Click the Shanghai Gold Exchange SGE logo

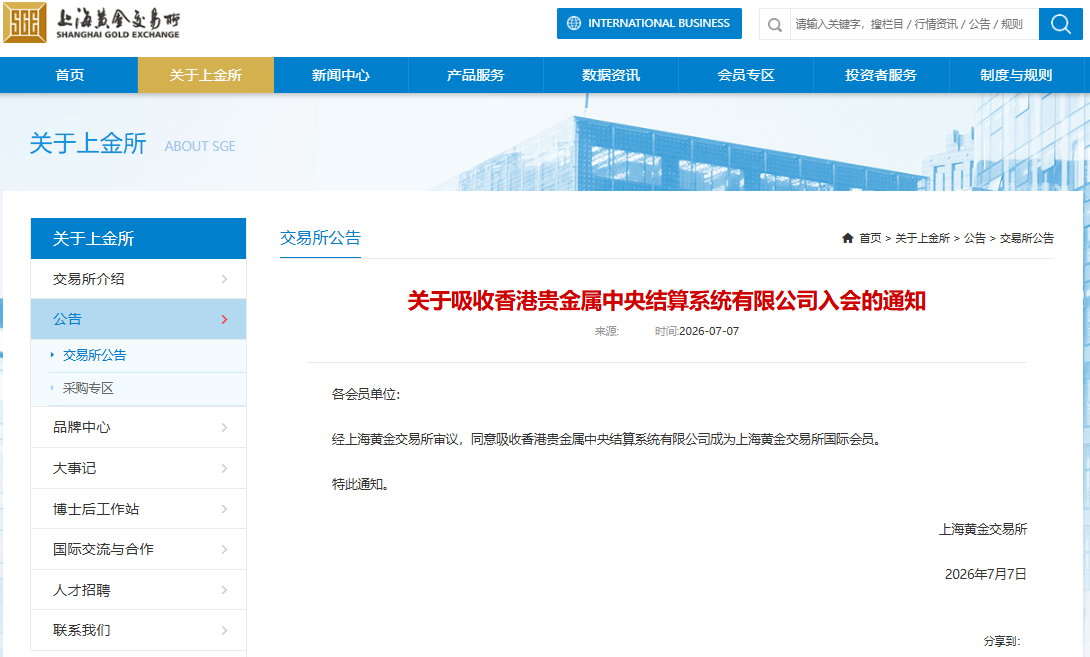click(x=92, y=23)
